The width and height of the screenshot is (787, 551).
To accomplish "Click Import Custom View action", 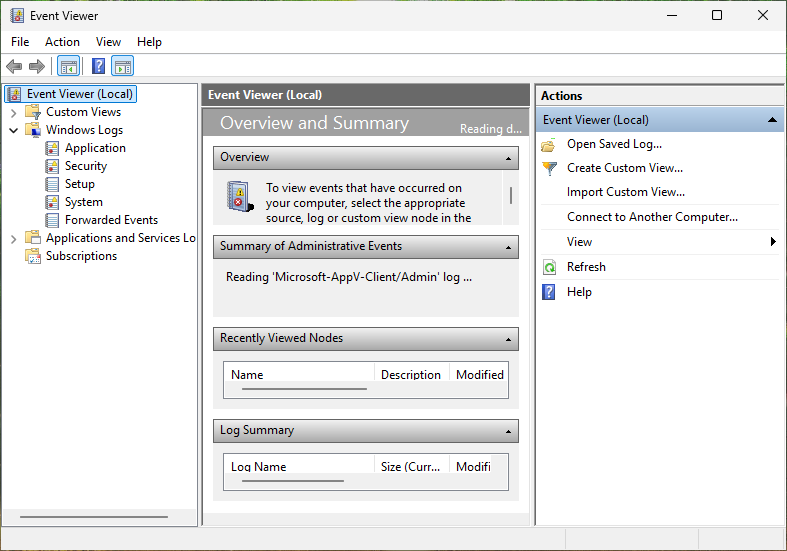I will click(x=625, y=192).
